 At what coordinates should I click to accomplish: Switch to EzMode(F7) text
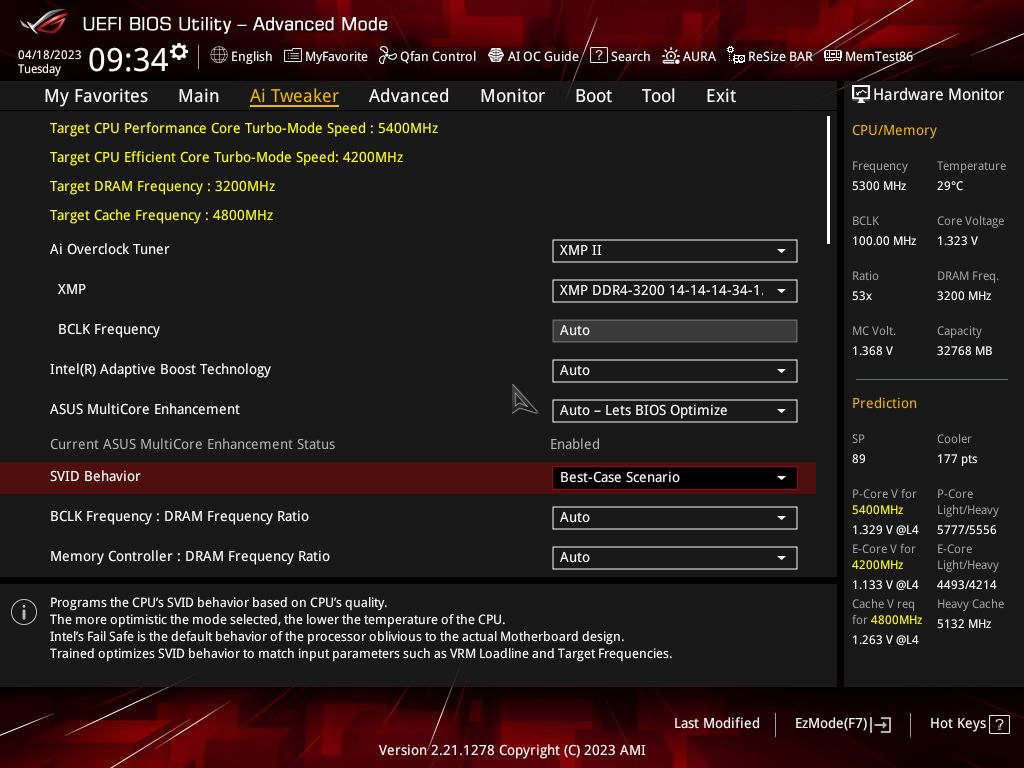coord(831,724)
